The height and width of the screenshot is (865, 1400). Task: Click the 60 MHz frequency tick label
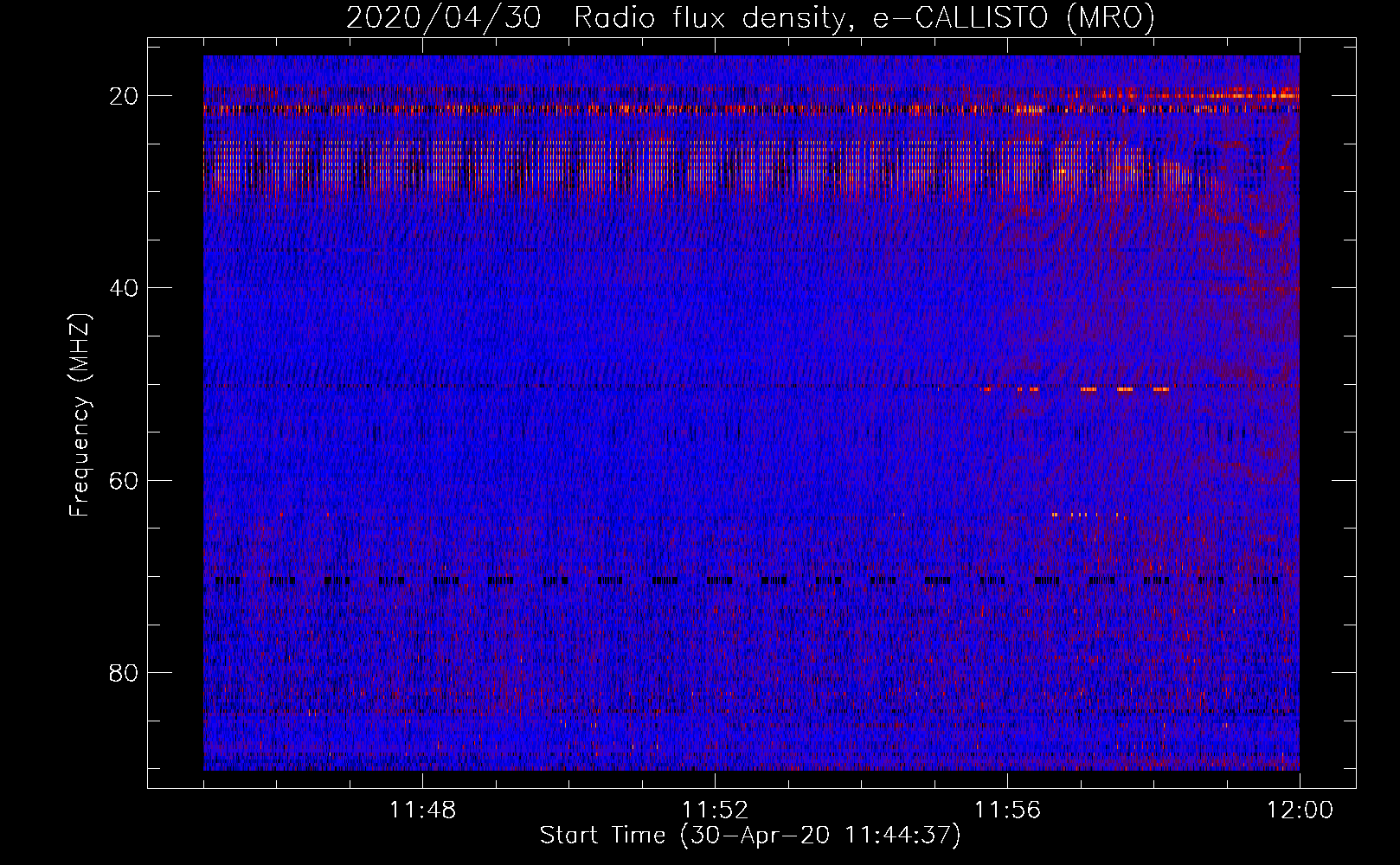tap(124, 480)
